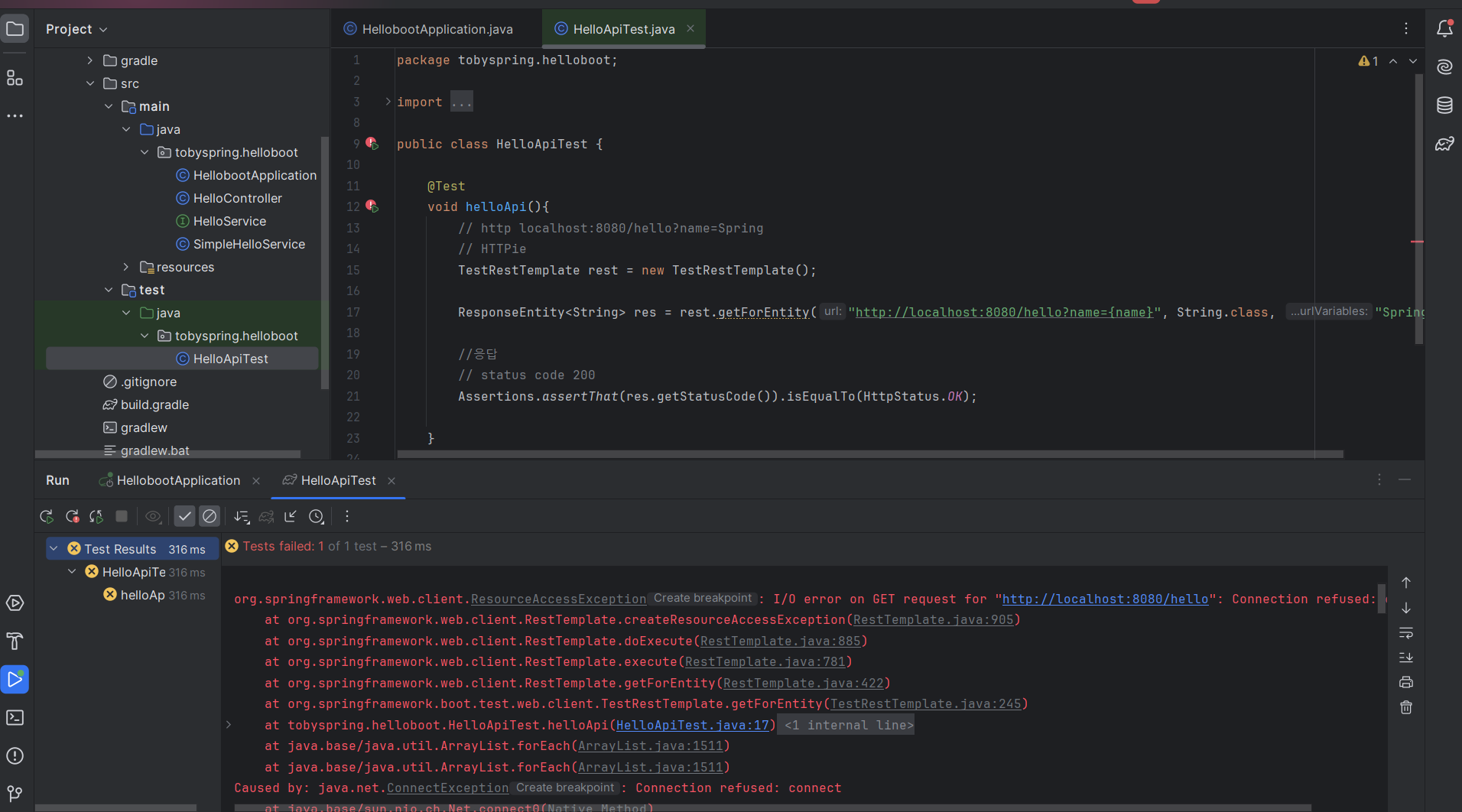Open the Project view dropdown
Image resolution: width=1462 pixels, height=812 pixels.
coord(76,29)
